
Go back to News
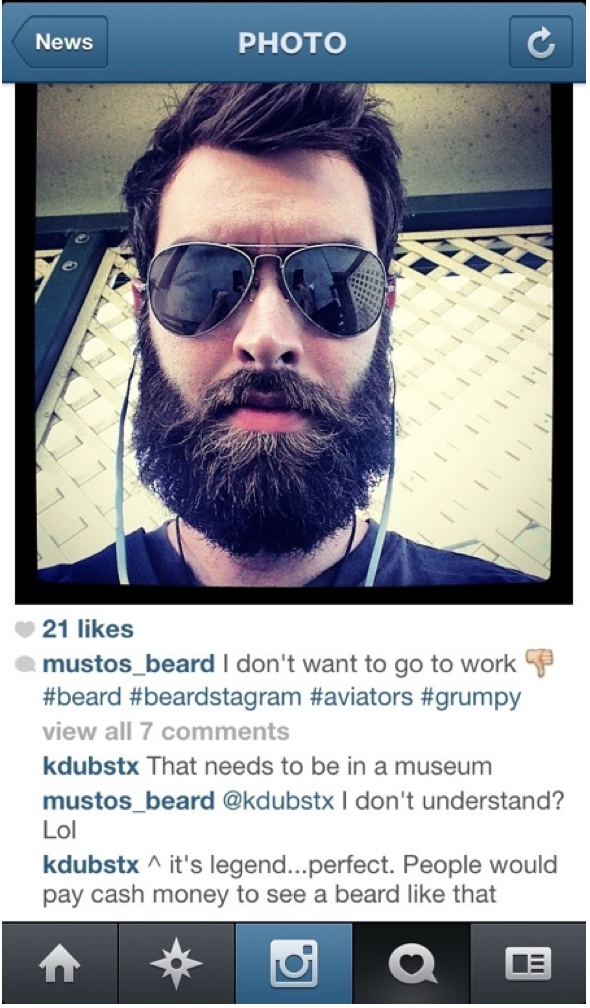(60, 42)
